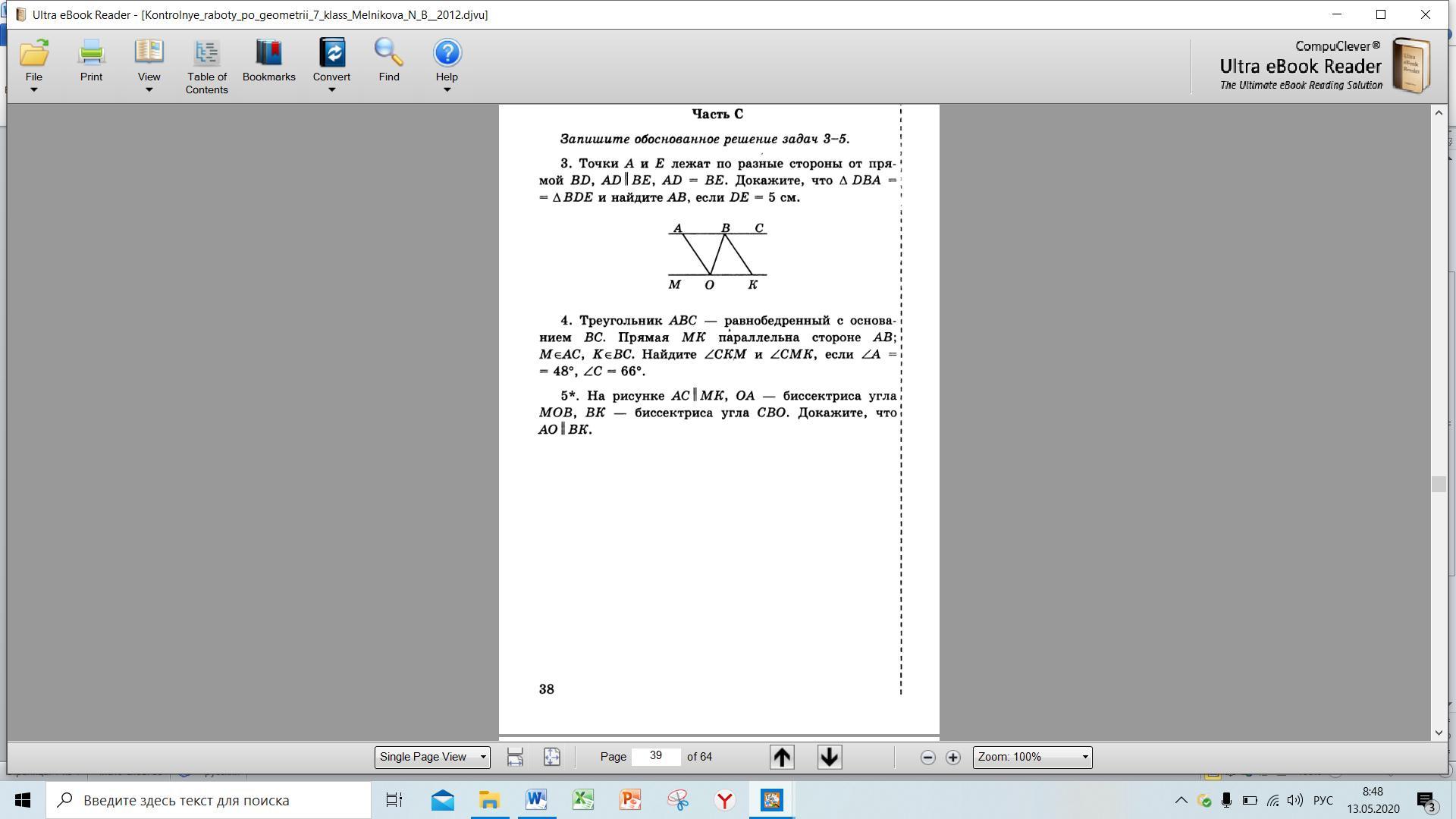Click the zoom in plus button
Viewport: 1456px width, 819px height.
pyautogui.click(x=953, y=758)
